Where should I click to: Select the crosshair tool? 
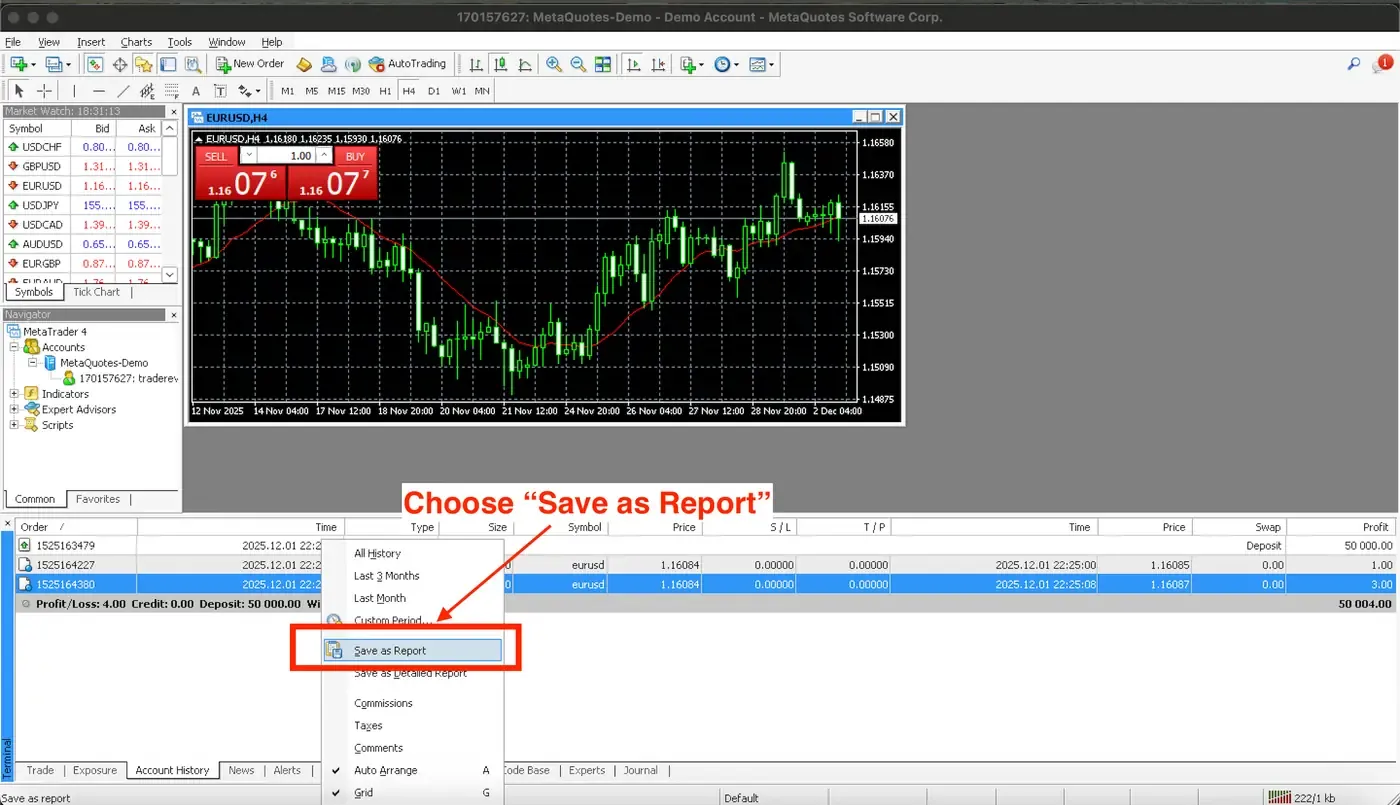pos(44,91)
